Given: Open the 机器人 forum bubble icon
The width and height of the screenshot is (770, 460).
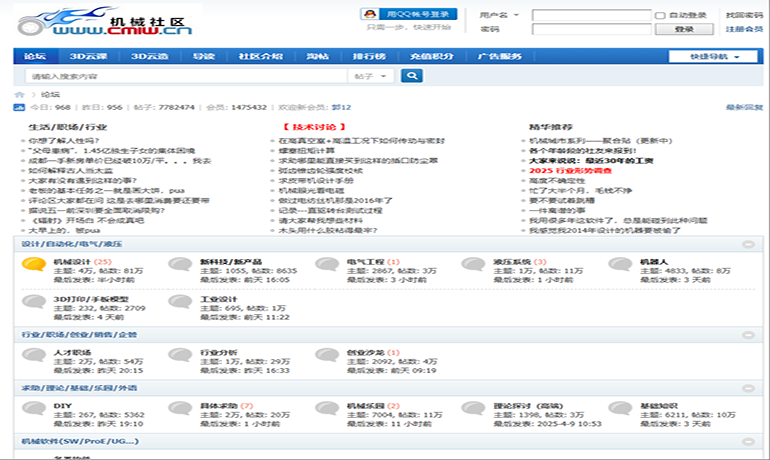Looking at the screenshot, I should click(x=621, y=265).
